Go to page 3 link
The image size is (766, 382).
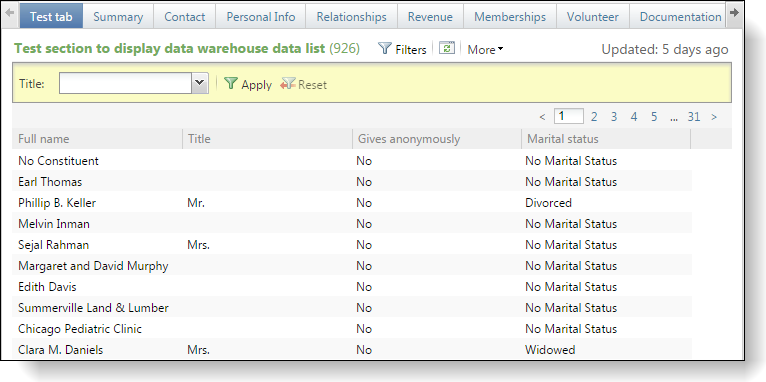[x=614, y=117]
